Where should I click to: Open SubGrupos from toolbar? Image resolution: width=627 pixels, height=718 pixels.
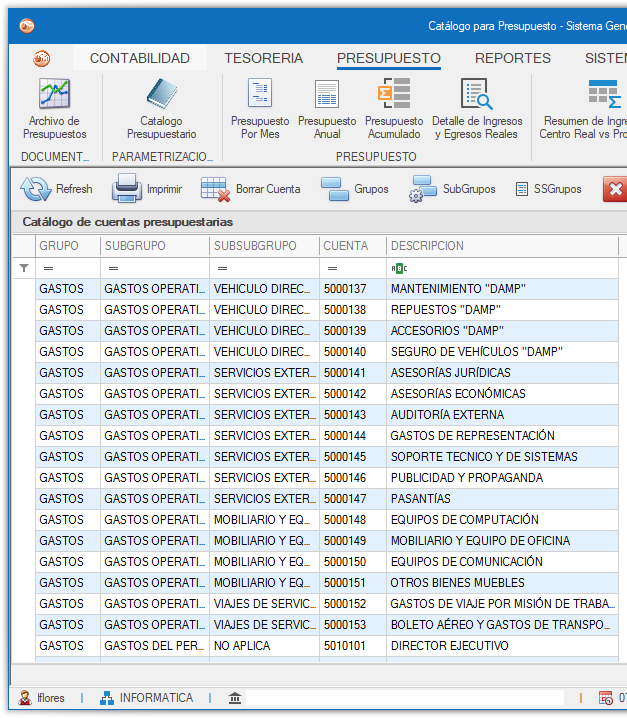click(x=452, y=189)
